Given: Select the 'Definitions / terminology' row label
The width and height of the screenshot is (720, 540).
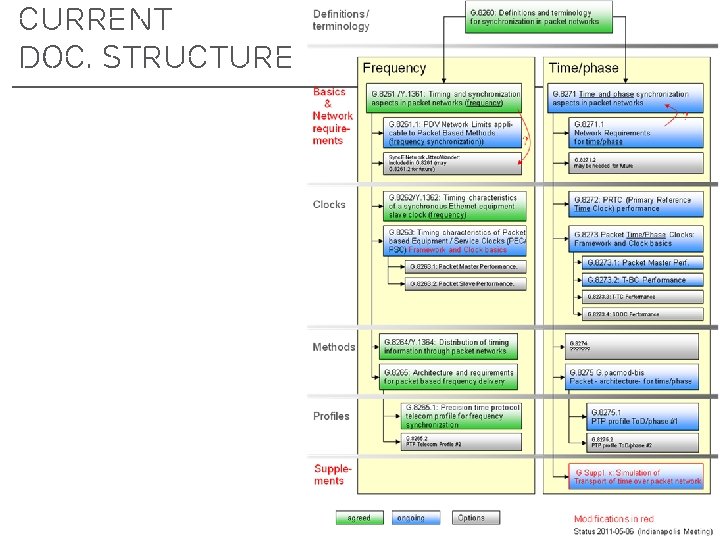Looking at the screenshot, I should [x=341, y=20].
